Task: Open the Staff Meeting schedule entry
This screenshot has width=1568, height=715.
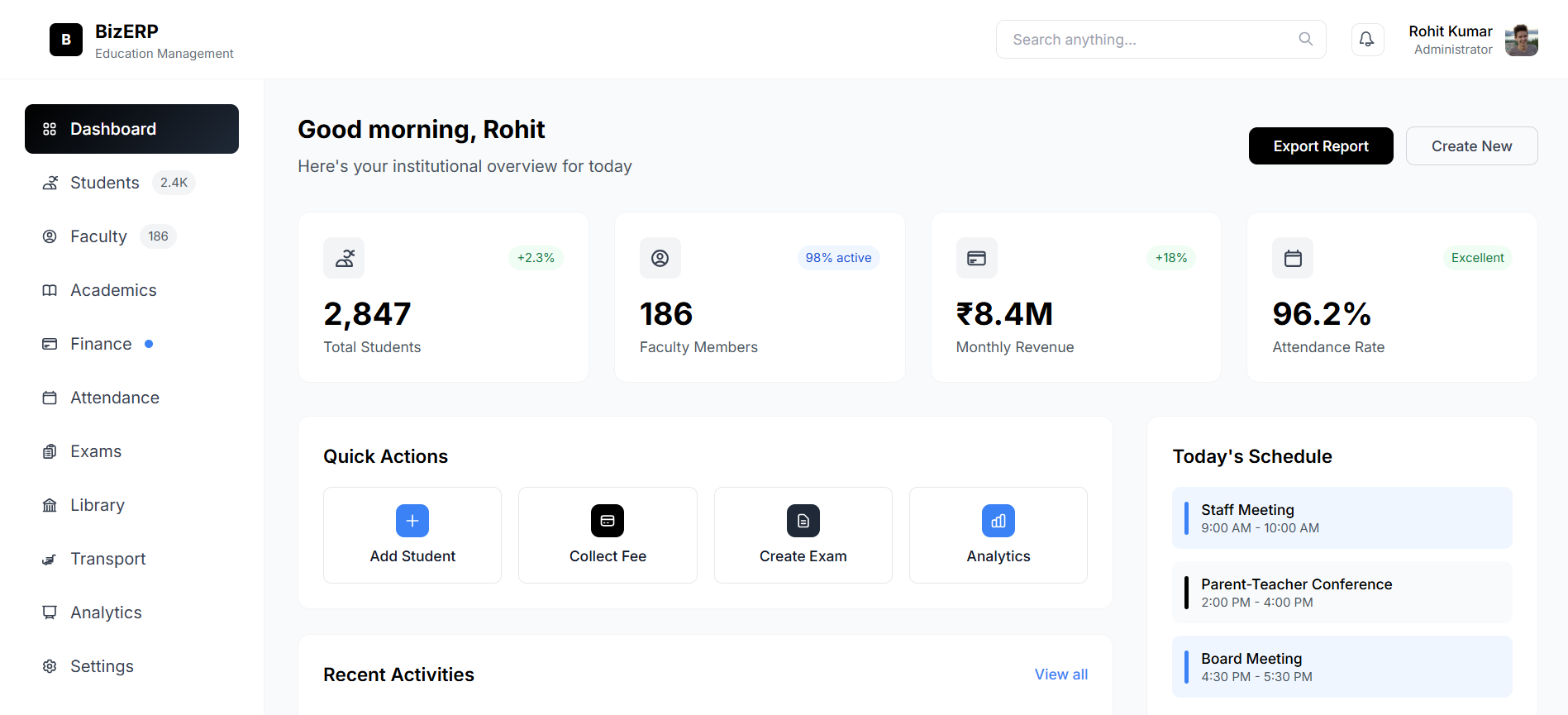Action: (x=1342, y=518)
